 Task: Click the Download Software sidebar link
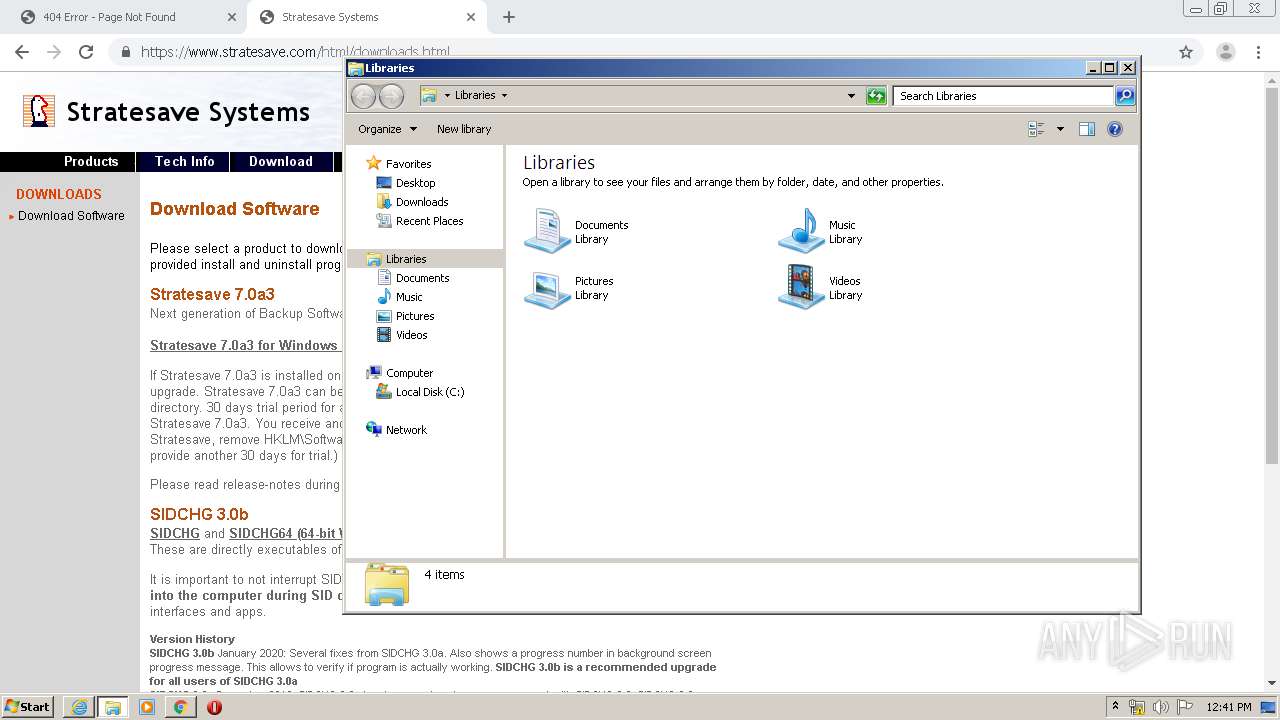tap(71, 216)
